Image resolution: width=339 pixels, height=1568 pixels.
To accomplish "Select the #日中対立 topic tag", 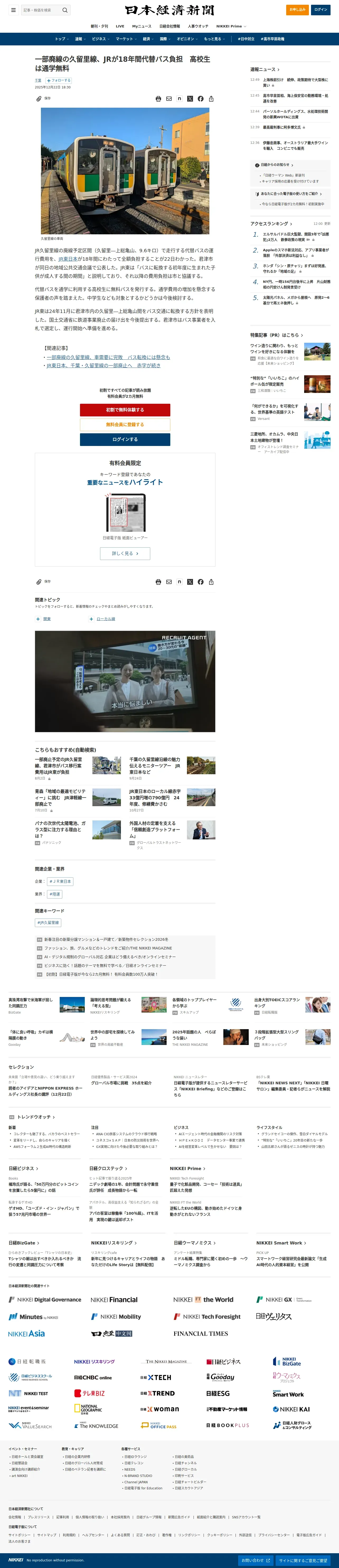I will click(x=246, y=39).
